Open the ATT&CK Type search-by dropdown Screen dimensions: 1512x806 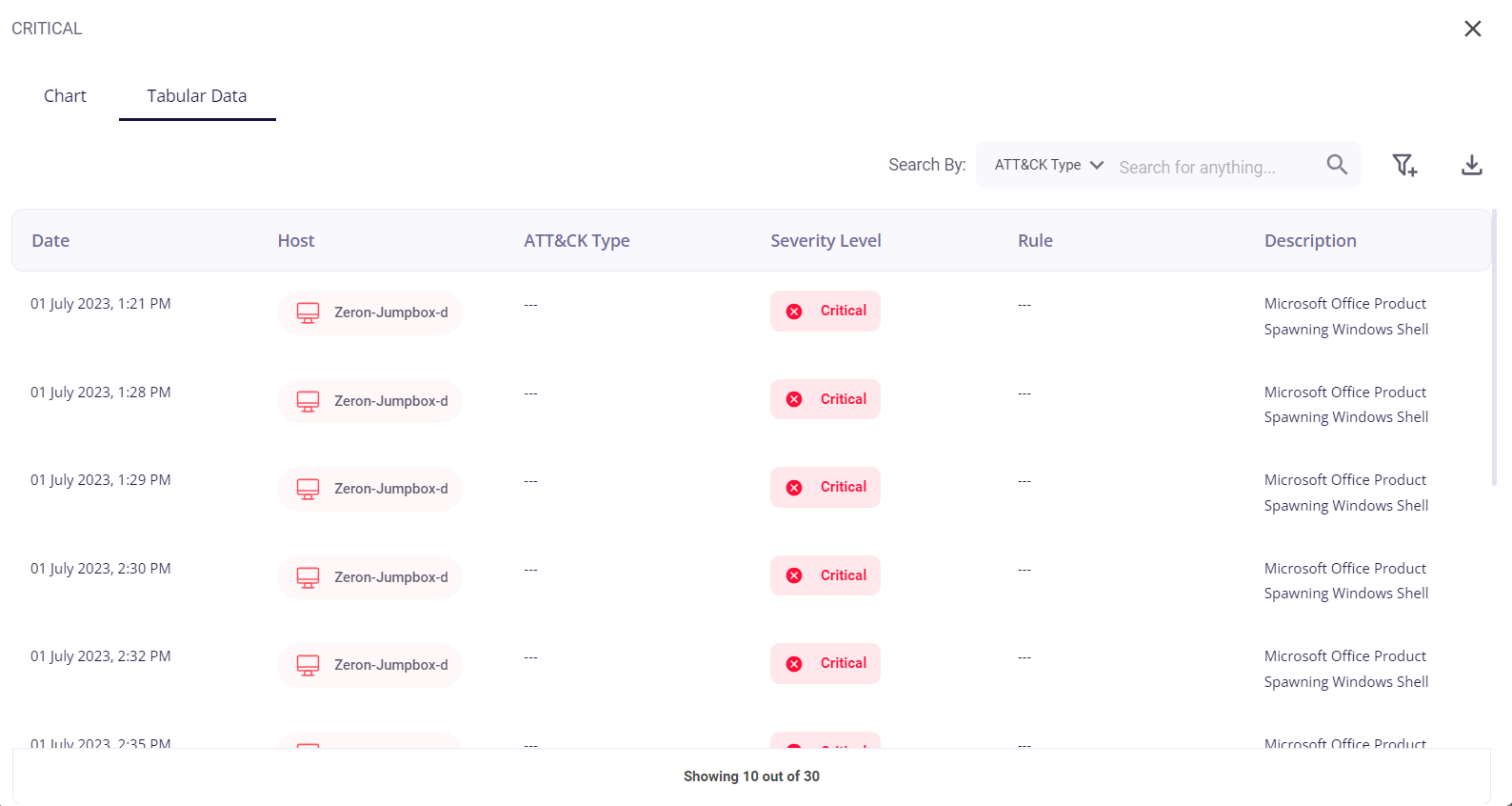click(x=1048, y=165)
